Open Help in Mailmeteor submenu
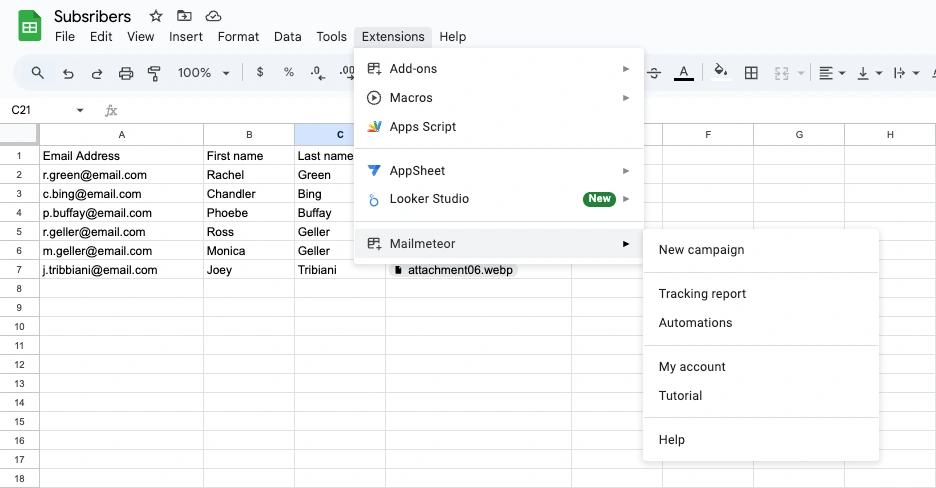 pos(760,440)
